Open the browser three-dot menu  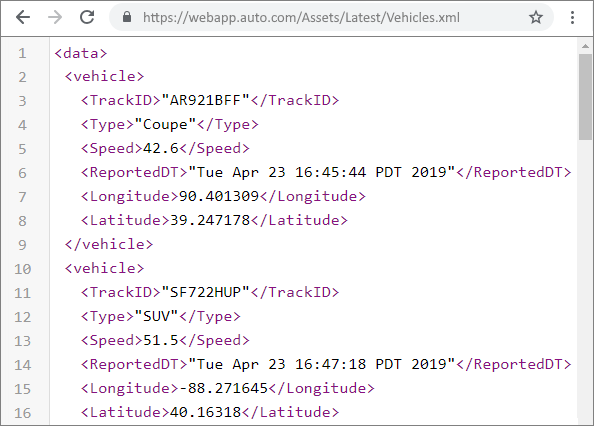pyautogui.click(x=572, y=17)
